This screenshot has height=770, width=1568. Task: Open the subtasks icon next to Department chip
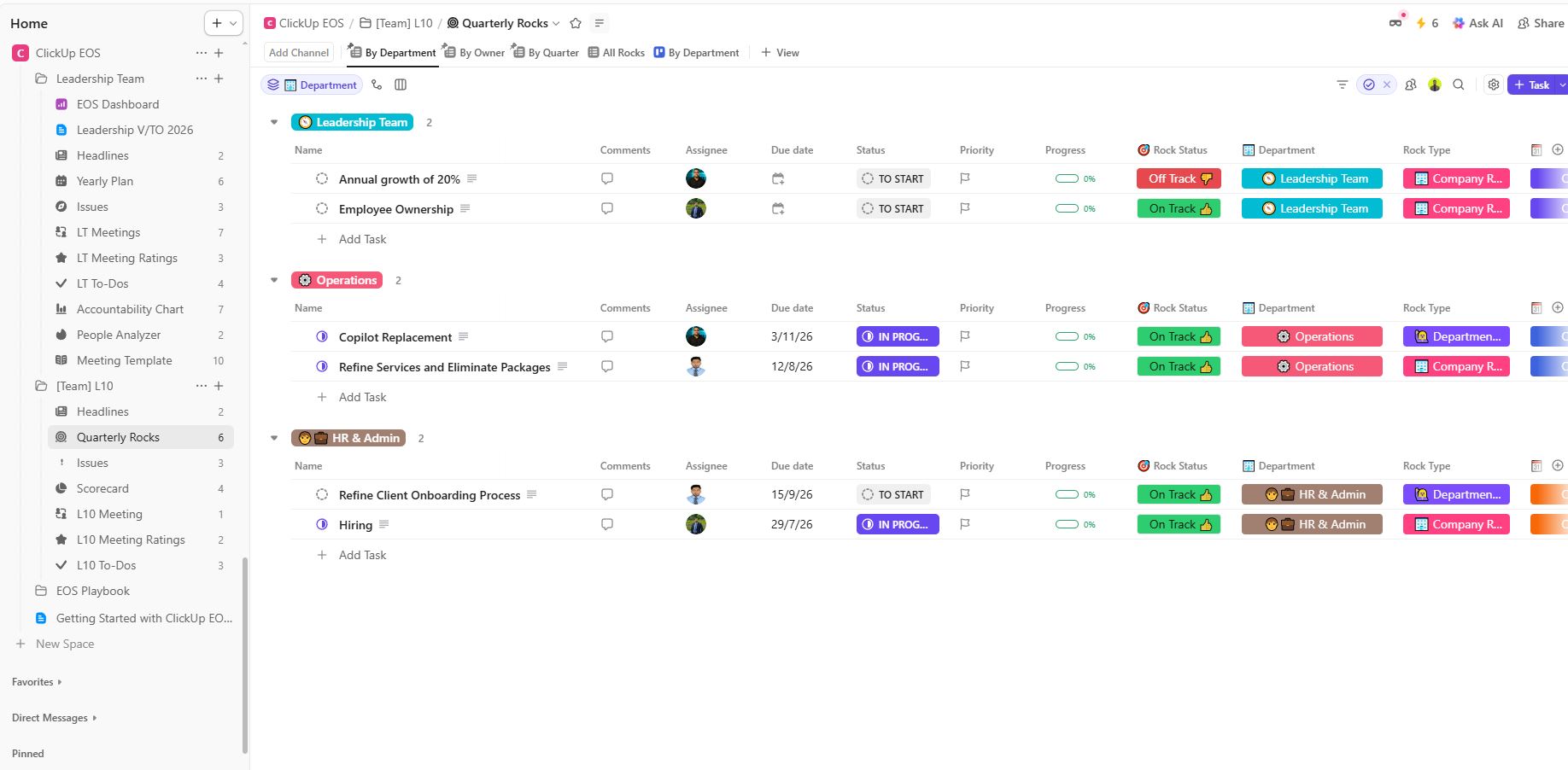[x=377, y=85]
